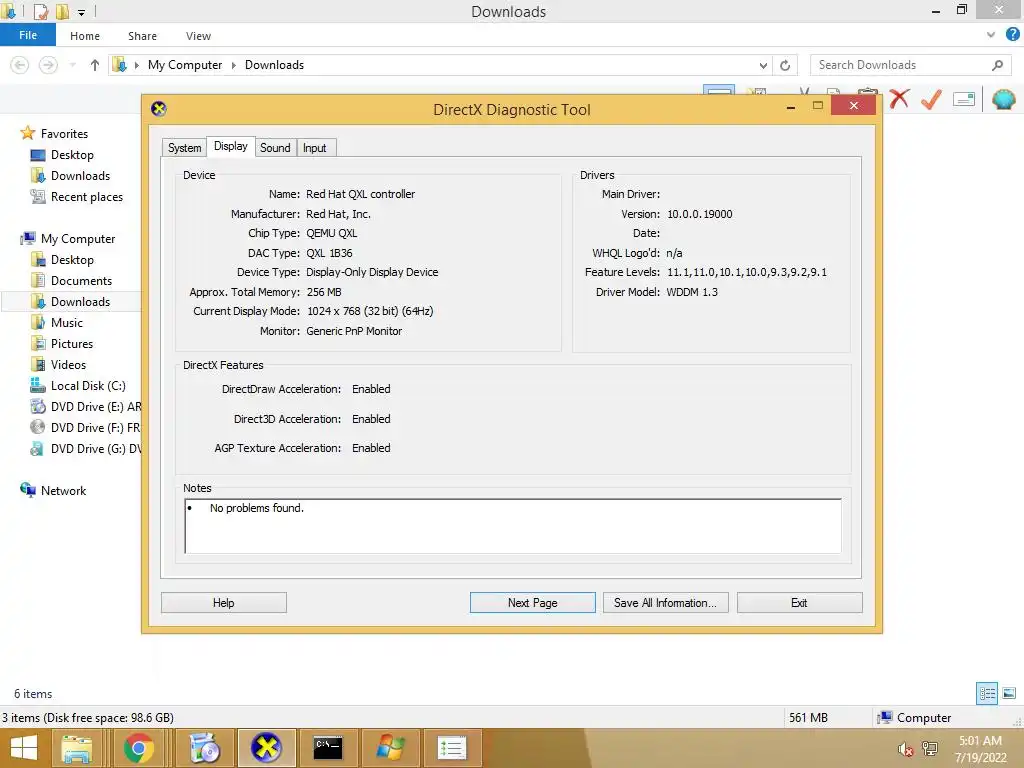The image size is (1024, 768).
Task: Click the Refresh button in address bar
Action: coord(785,65)
